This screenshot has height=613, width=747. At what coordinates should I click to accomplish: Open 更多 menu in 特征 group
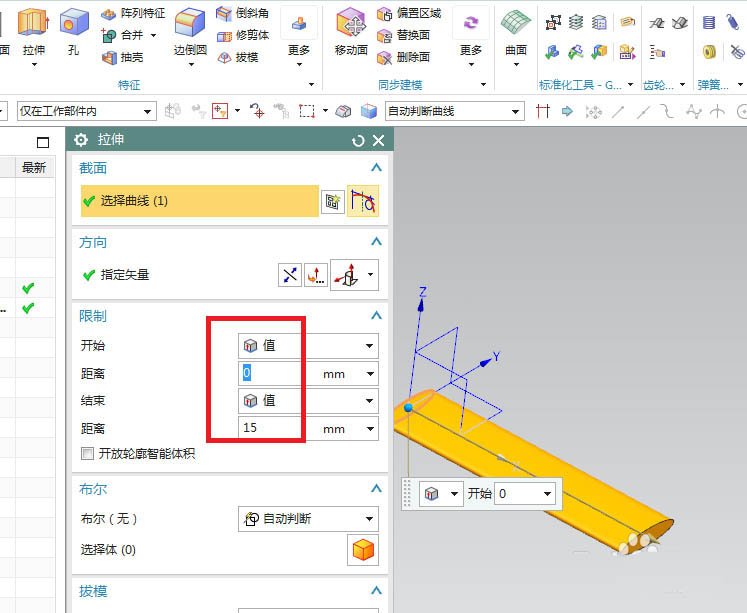click(x=299, y=36)
